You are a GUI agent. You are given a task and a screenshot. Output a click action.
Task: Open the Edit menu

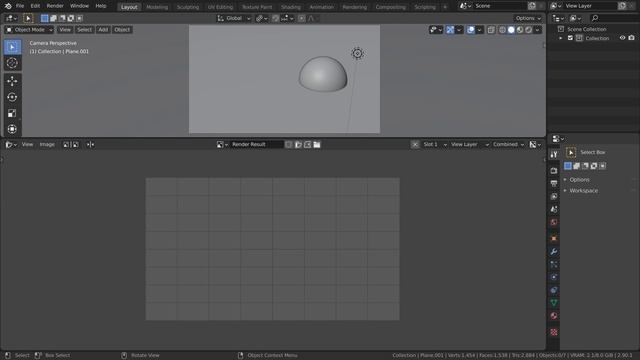35,6
